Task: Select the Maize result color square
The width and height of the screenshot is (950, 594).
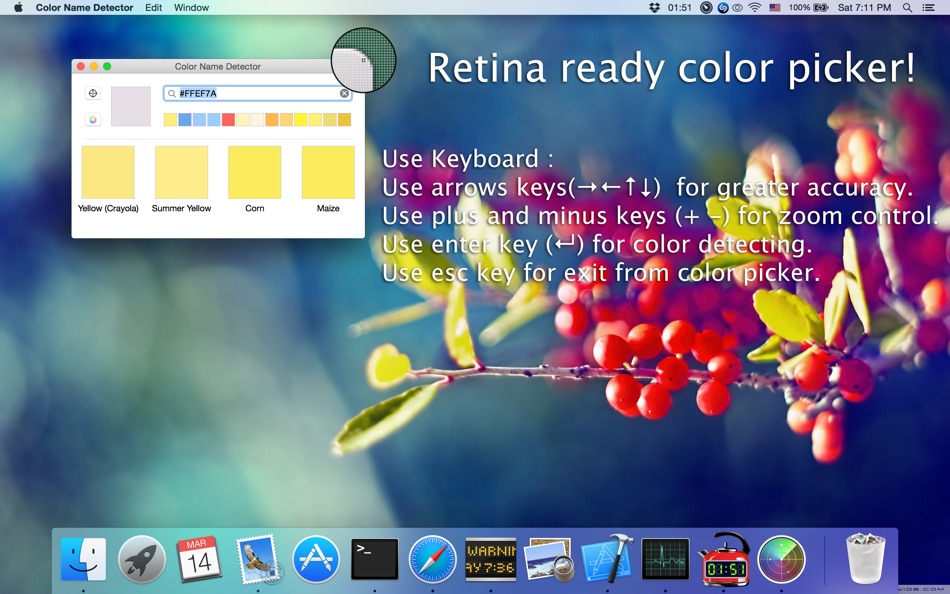Action: pyautogui.click(x=328, y=172)
